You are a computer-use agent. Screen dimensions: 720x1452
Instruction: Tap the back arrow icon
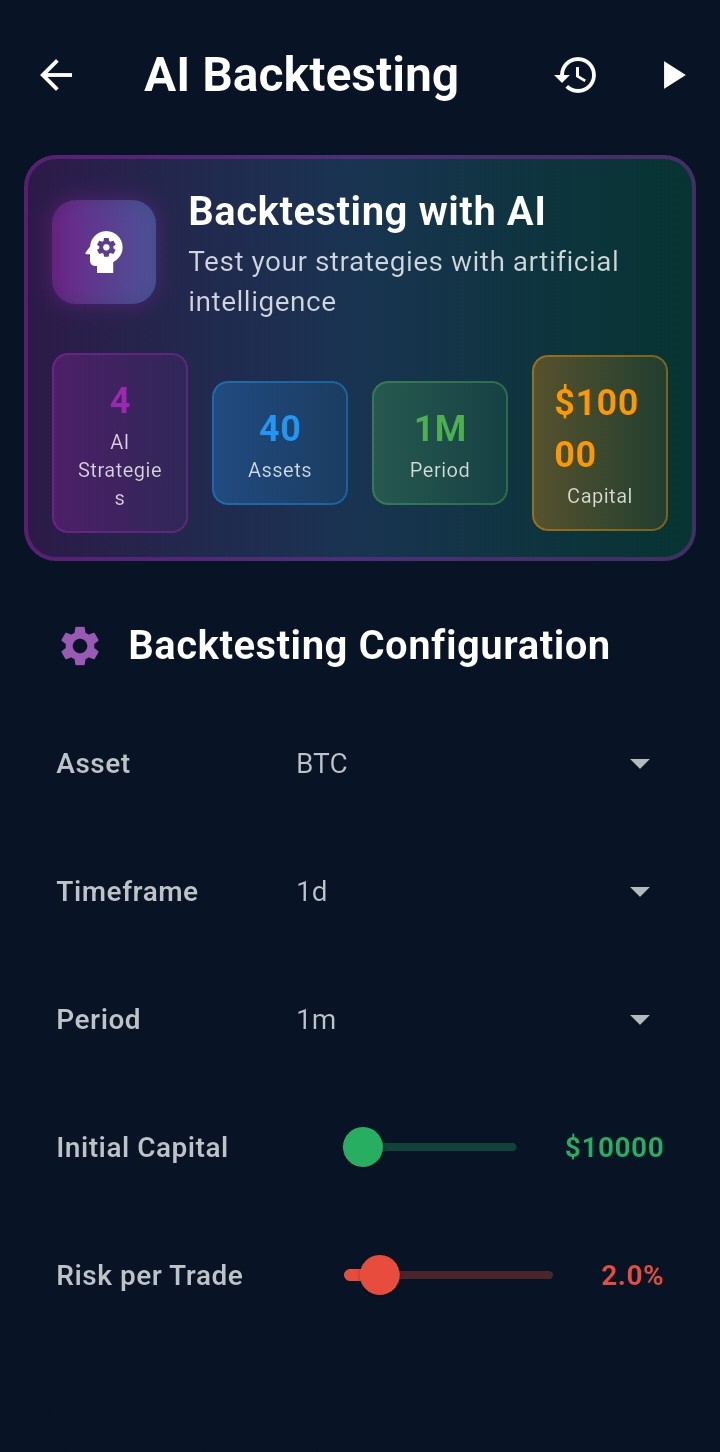pyautogui.click(x=56, y=75)
